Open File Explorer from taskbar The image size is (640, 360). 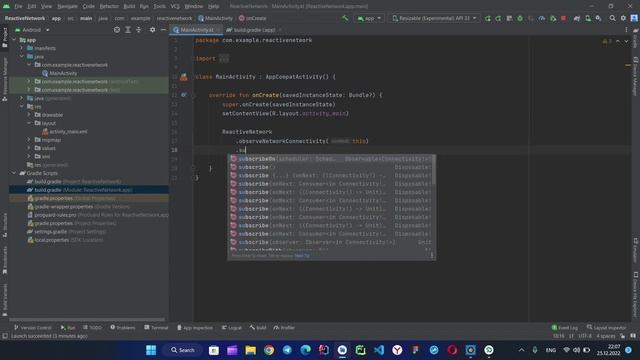click(251, 350)
